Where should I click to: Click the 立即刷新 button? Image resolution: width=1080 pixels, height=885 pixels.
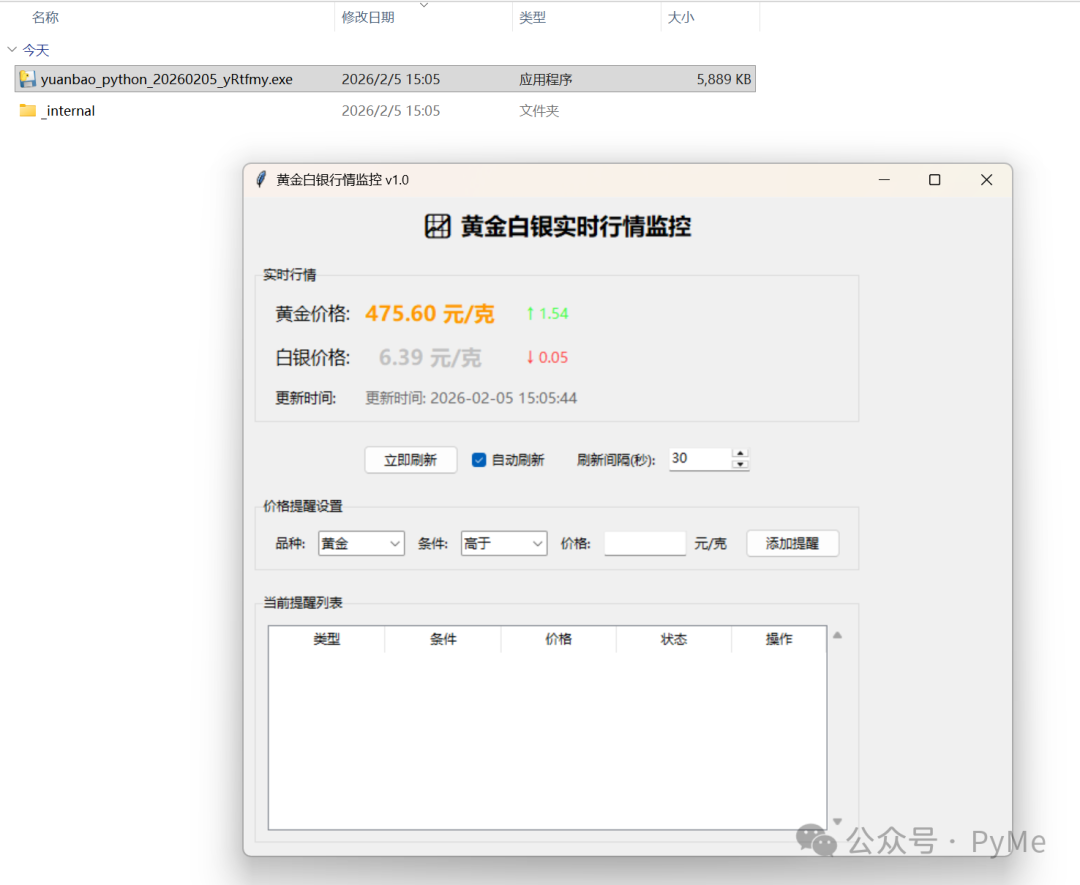pyautogui.click(x=411, y=460)
